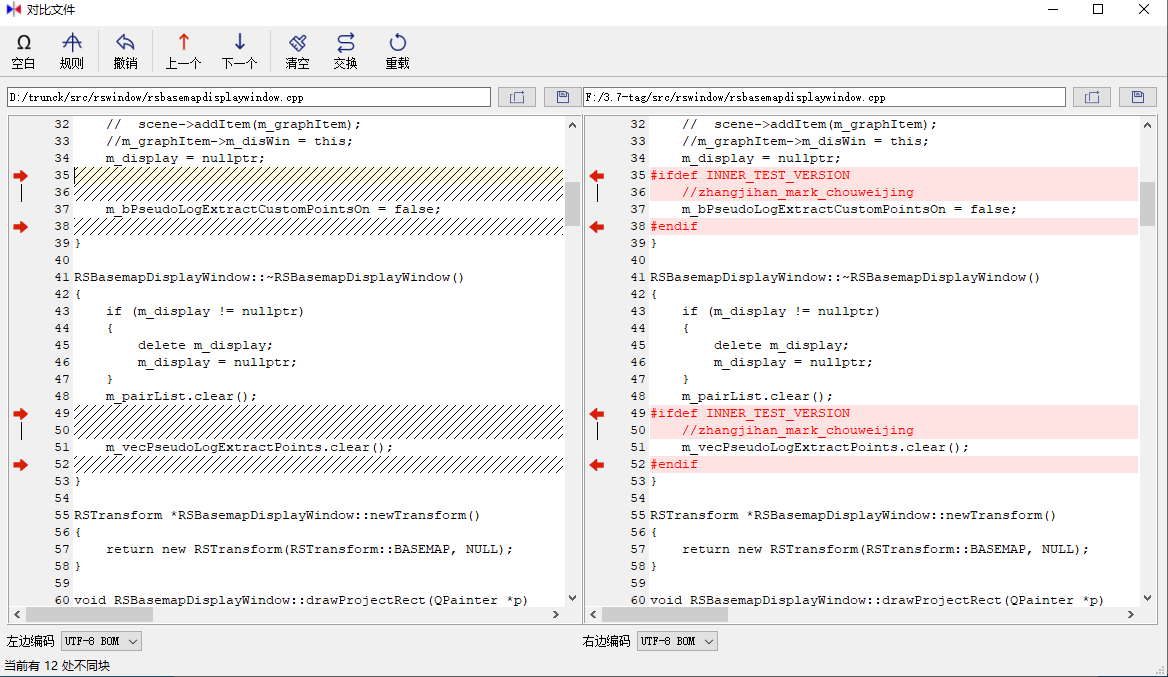Jump to next difference with 下一个
This screenshot has width=1168, height=677.
(x=239, y=51)
